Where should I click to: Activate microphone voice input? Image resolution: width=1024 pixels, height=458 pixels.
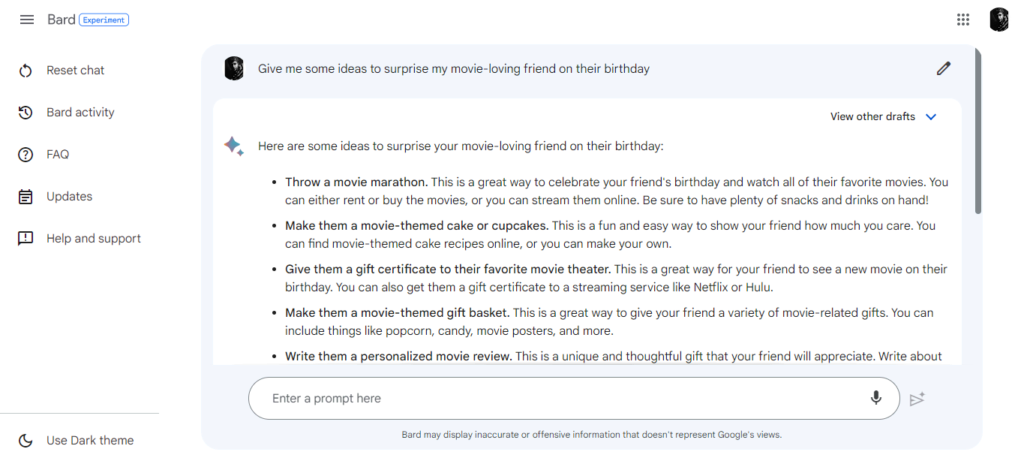[876, 398]
